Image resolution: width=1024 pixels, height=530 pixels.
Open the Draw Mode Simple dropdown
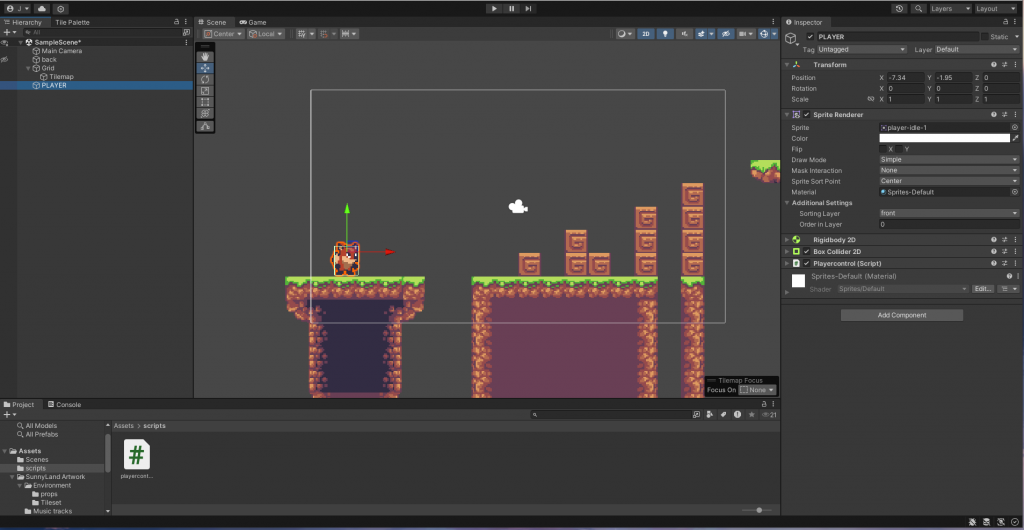pos(949,160)
